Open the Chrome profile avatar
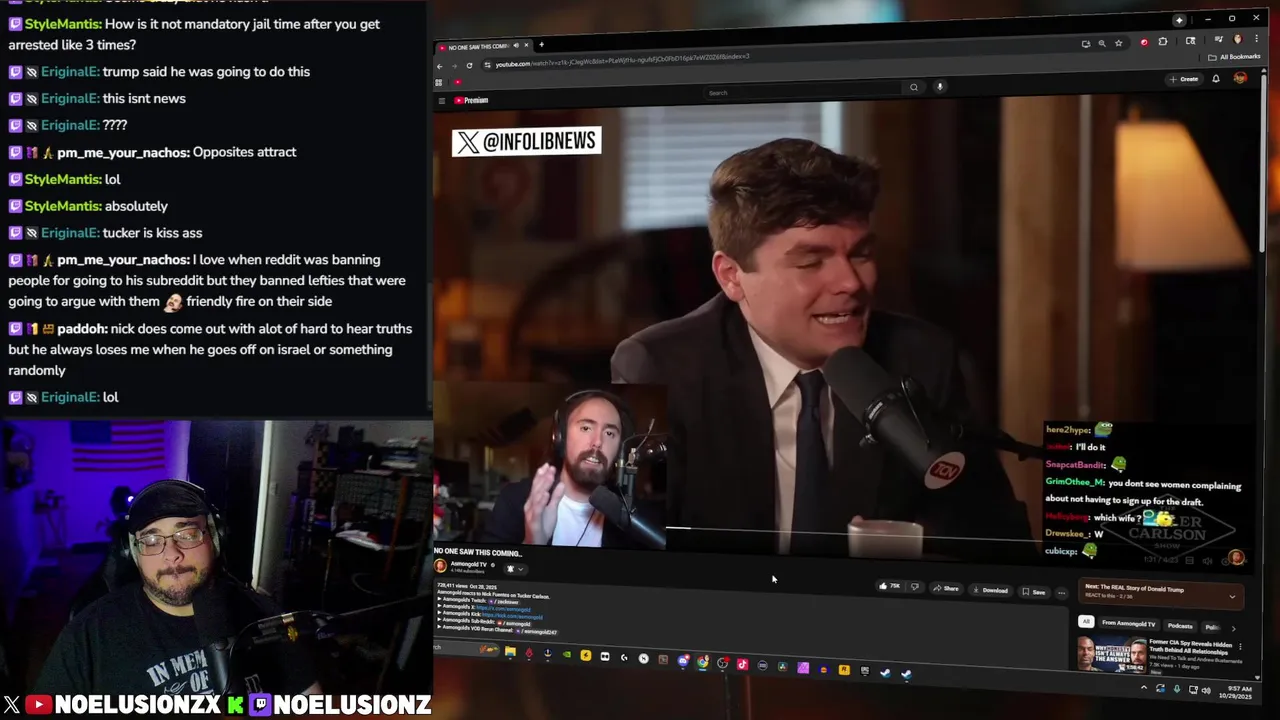The image size is (1280, 720). pyautogui.click(x=1238, y=39)
